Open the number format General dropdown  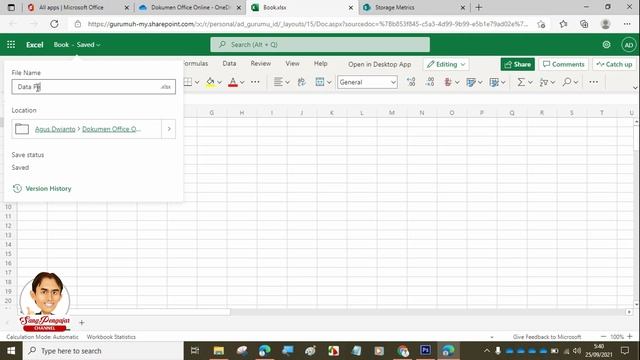click(x=367, y=82)
